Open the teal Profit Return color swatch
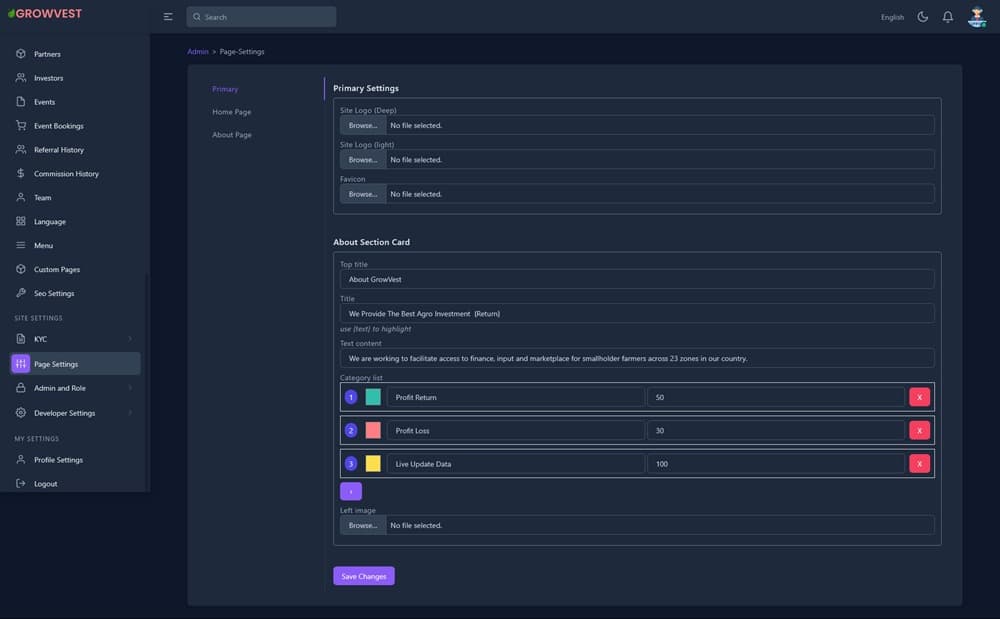This screenshot has height=619, width=1000. point(373,397)
